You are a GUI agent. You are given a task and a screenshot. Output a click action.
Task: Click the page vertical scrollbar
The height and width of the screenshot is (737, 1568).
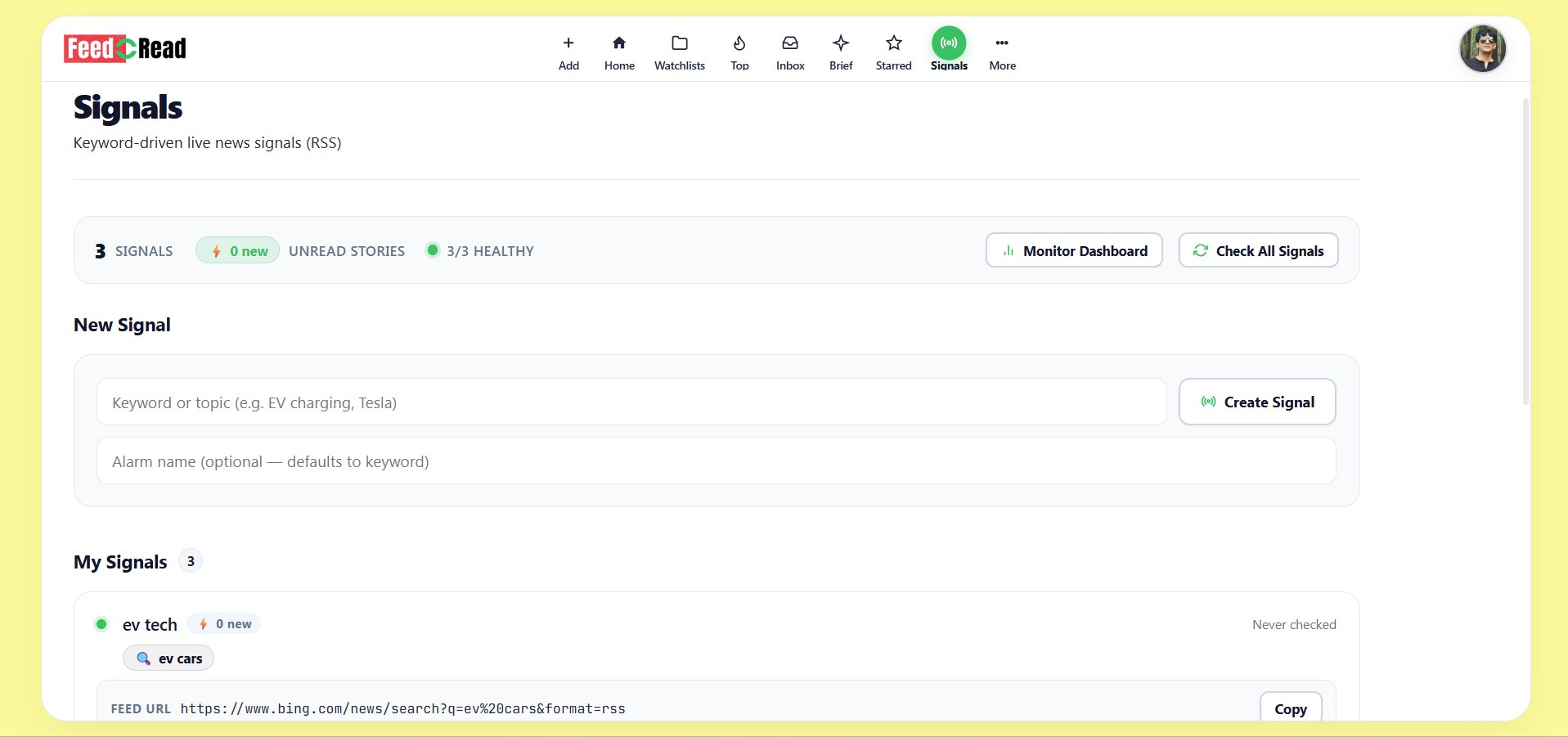click(x=1525, y=251)
